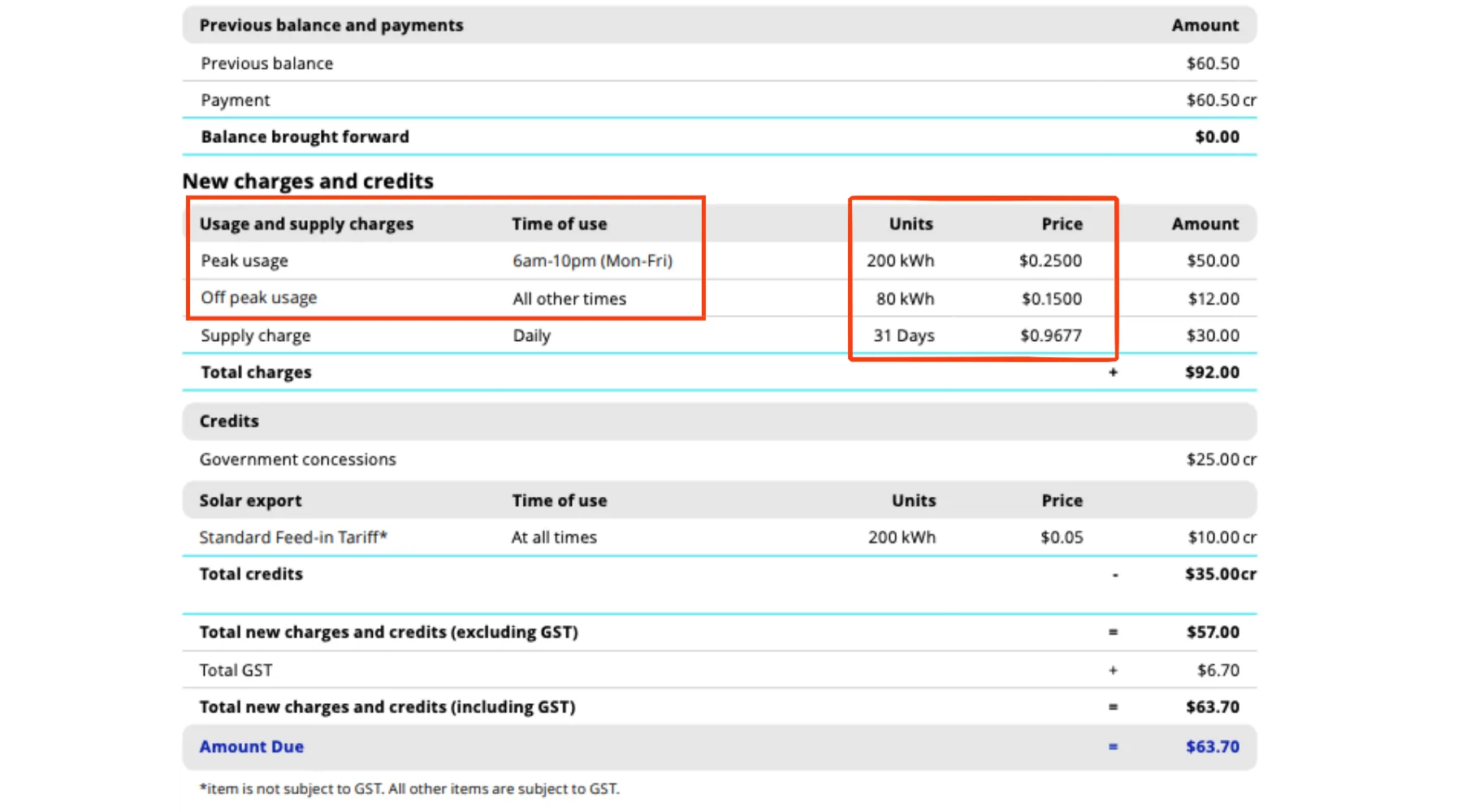Image resolution: width=1462 pixels, height=812 pixels.
Task: Click the Amount Due label
Action: coord(251,746)
